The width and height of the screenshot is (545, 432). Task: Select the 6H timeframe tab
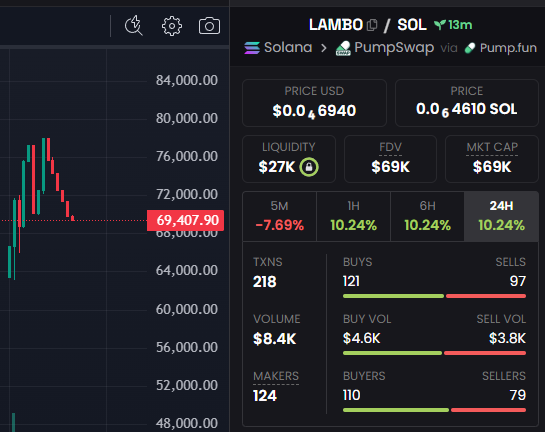click(x=428, y=216)
